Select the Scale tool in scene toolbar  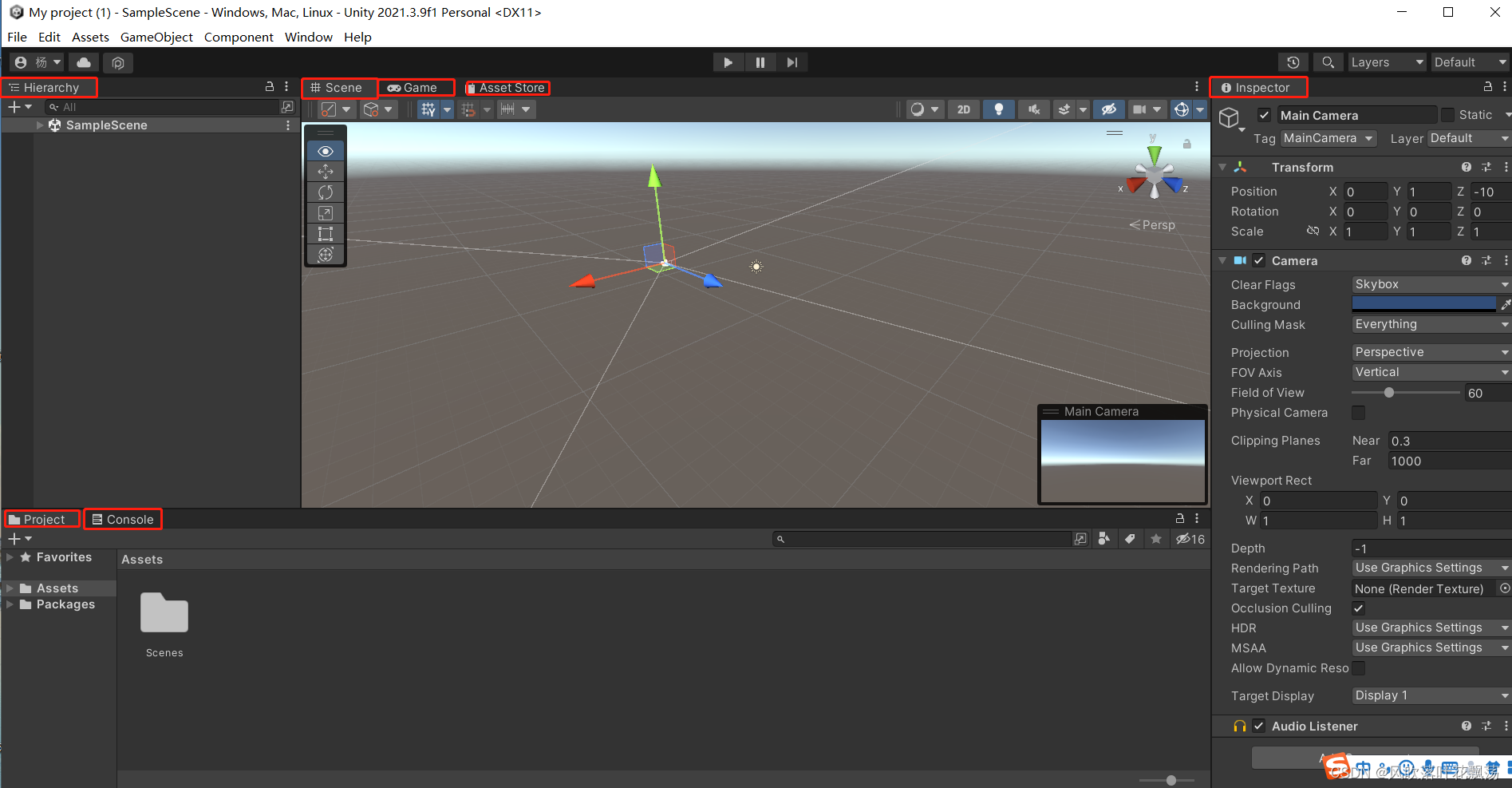tap(326, 213)
